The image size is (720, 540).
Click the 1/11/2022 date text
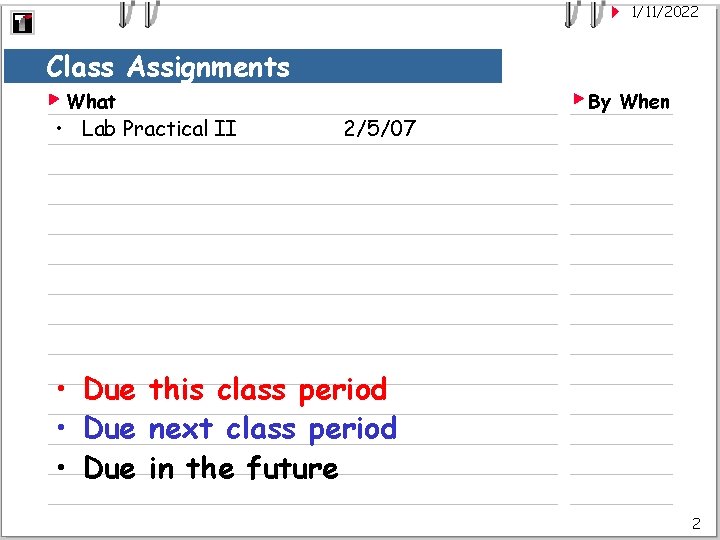pos(664,12)
